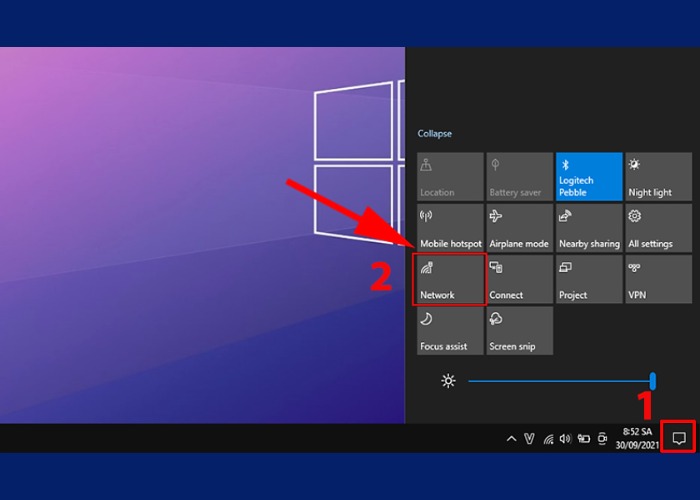Click the battery tray icon
The height and width of the screenshot is (500, 700).
tap(583, 438)
